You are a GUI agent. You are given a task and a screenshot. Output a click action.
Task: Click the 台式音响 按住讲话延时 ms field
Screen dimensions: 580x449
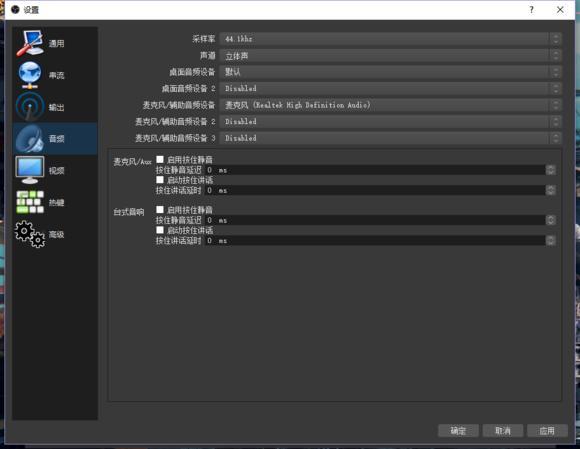pos(380,241)
